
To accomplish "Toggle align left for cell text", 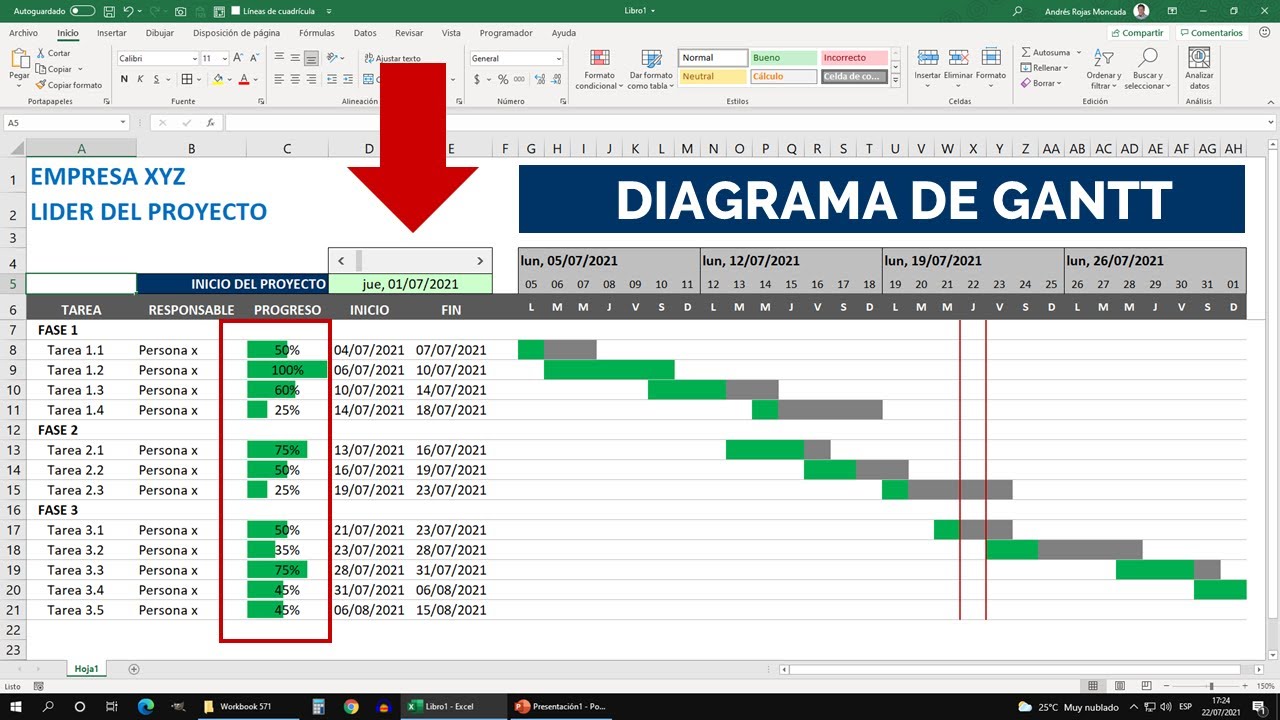I will tap(279, 79).
